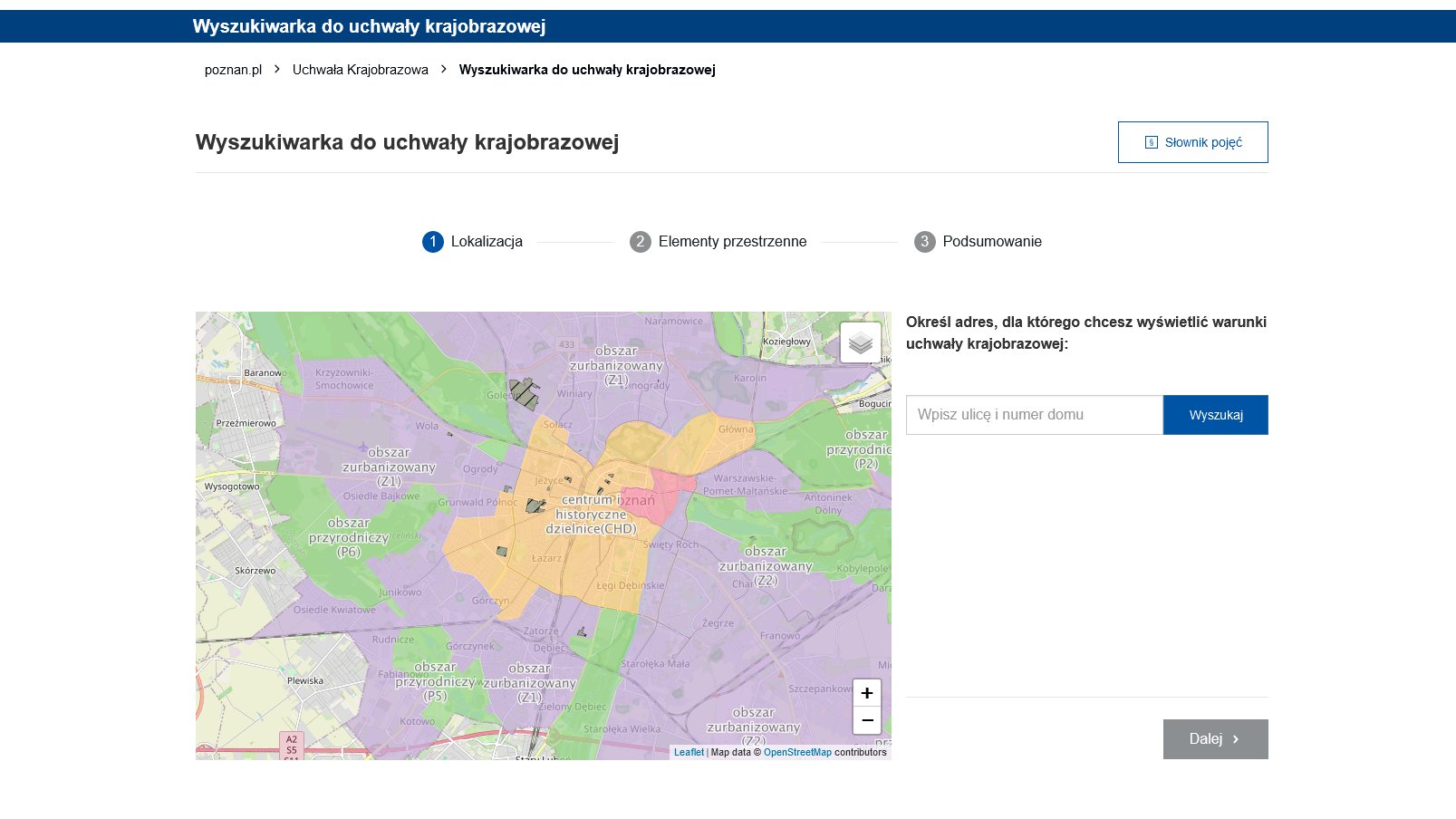Select step 3 Podsumowanie
This screenshot has width=1456, height=819.
979,242
